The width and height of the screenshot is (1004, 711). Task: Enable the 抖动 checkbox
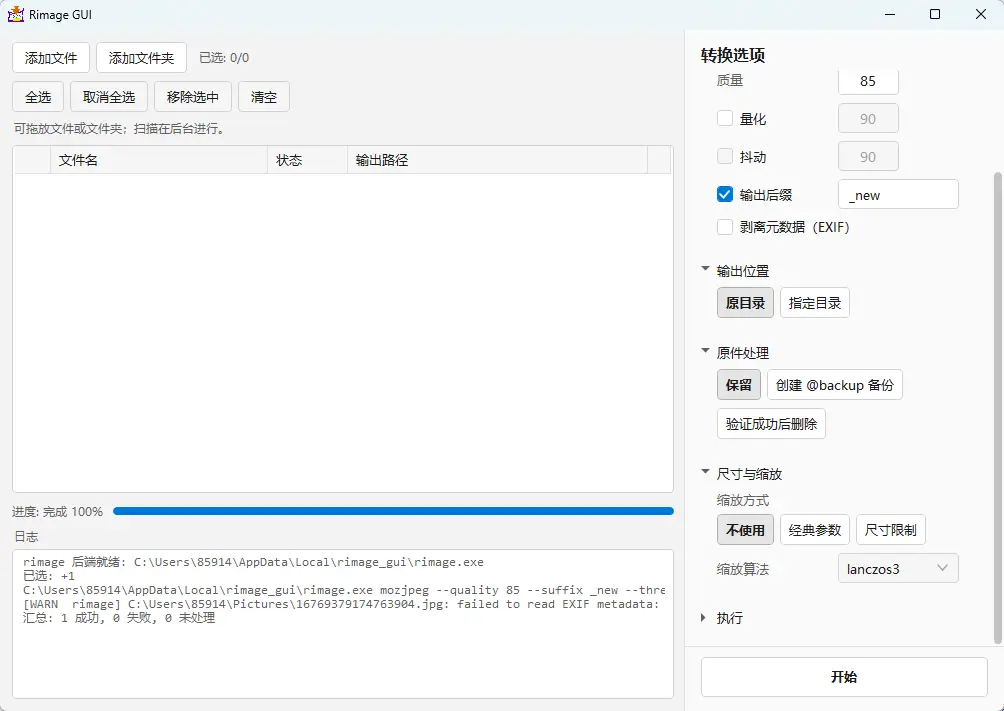coord(725,156)
